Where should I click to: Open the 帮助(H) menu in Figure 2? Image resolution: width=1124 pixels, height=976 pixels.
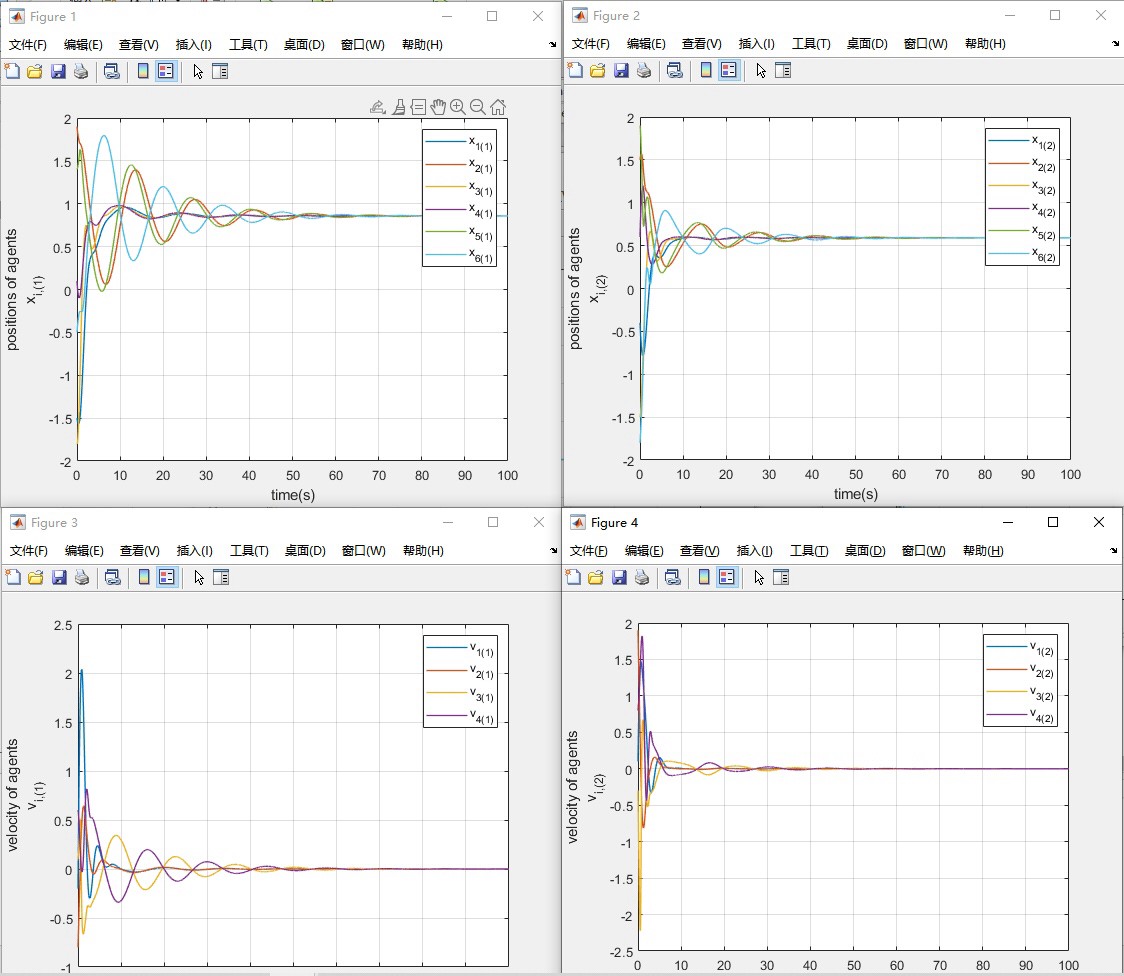point(985,44)
